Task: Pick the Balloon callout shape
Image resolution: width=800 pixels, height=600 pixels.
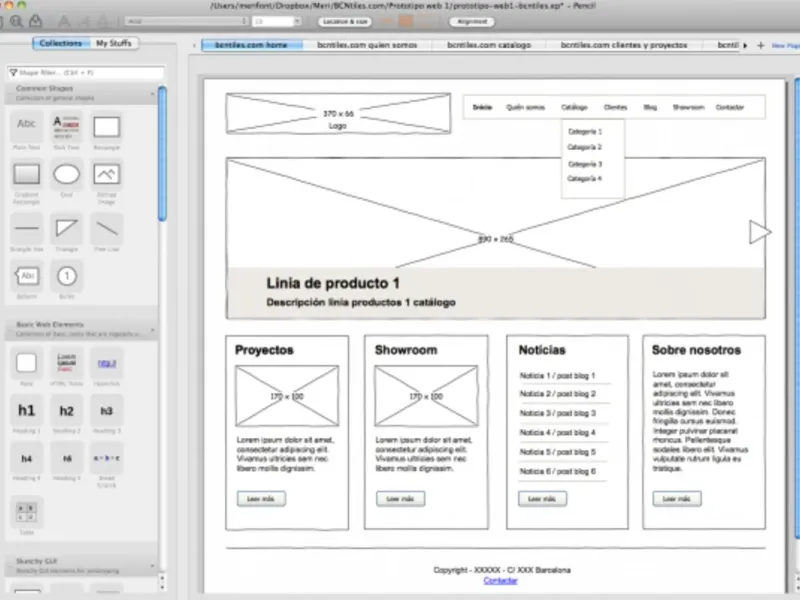Action: 27,280
